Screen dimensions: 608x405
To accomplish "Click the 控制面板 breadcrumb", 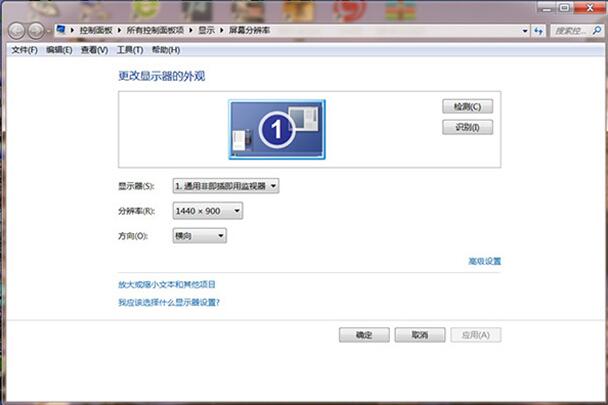I will coord(96,30).
